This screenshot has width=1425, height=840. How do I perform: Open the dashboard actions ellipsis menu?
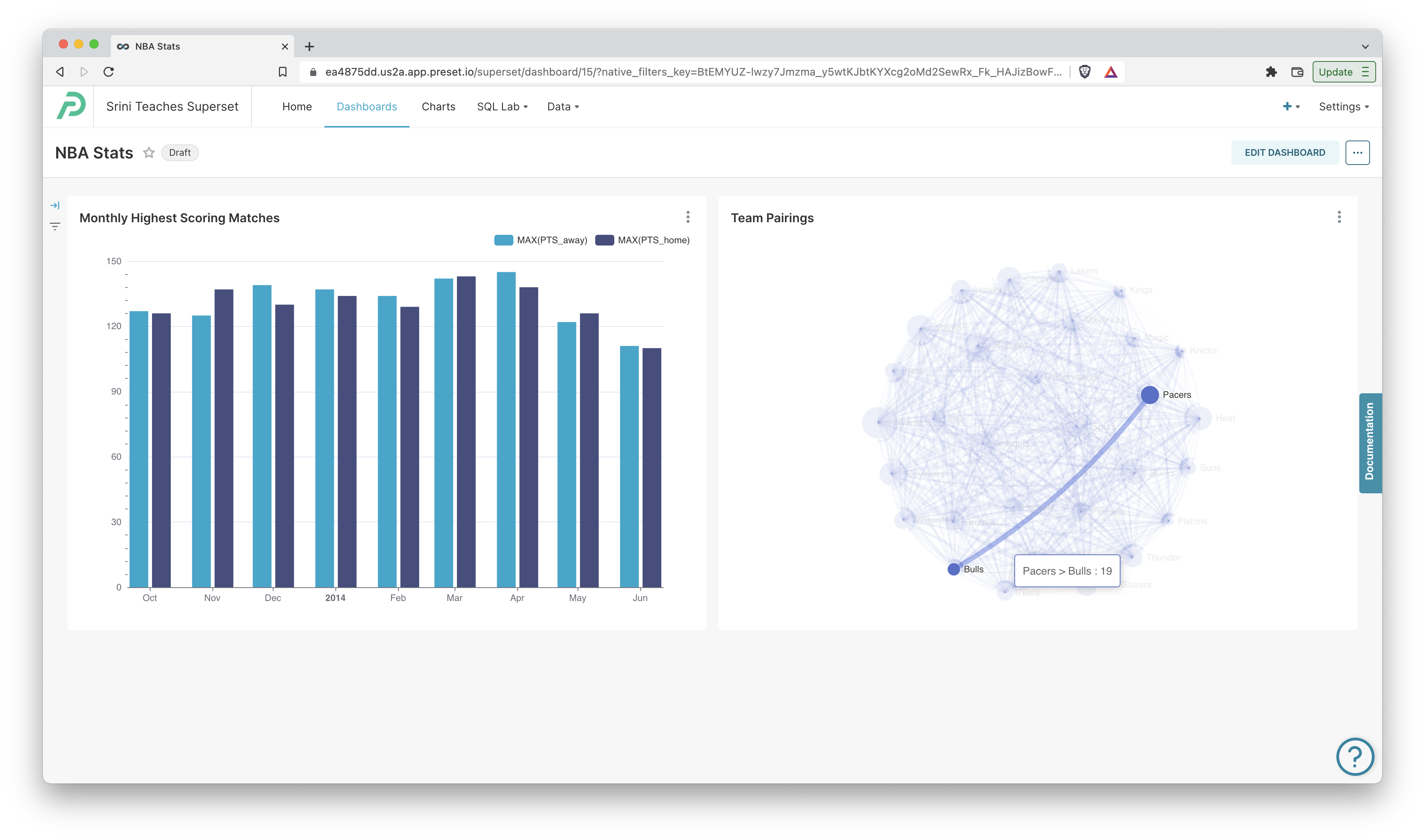[1358, 152]
